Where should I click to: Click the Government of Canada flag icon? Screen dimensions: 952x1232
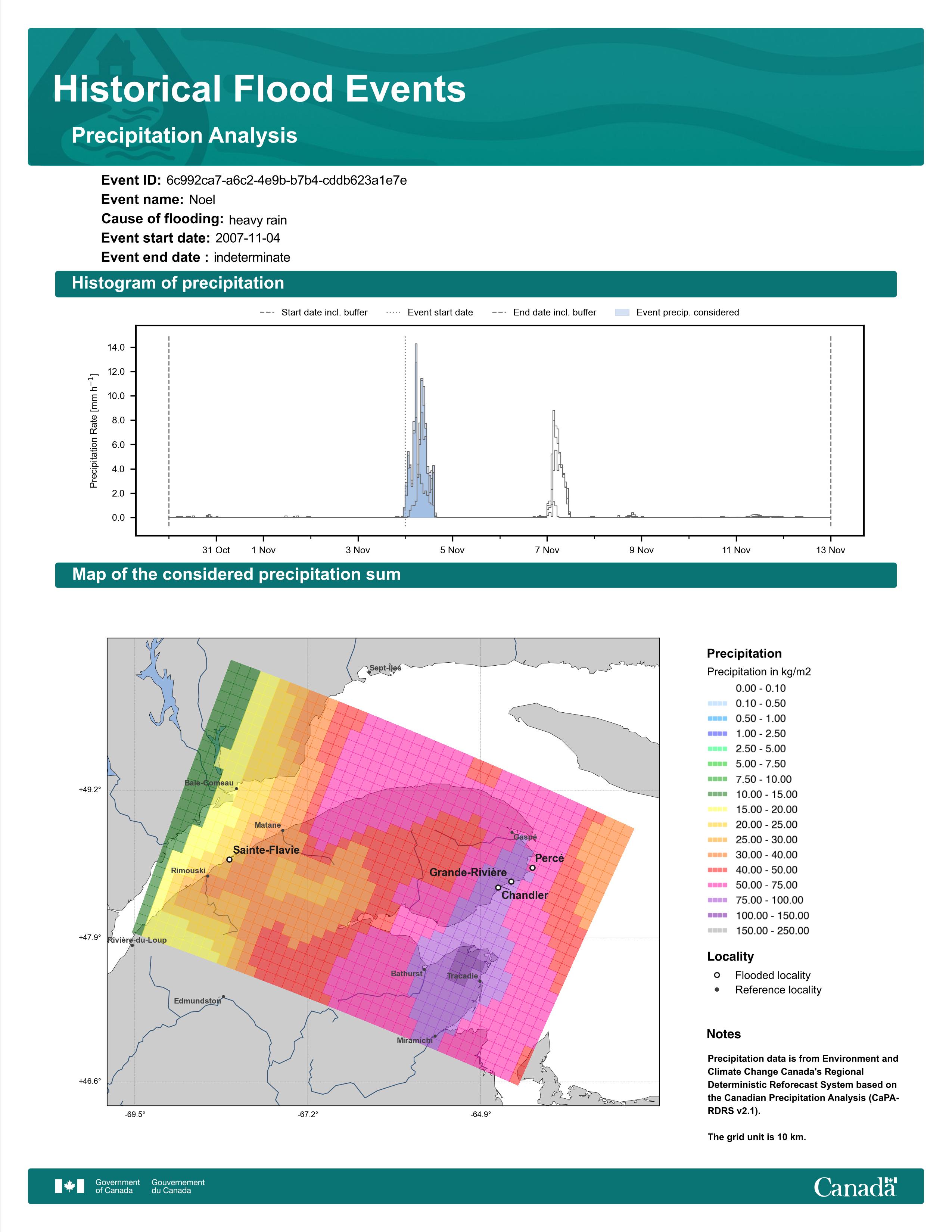coord(69,1186)
